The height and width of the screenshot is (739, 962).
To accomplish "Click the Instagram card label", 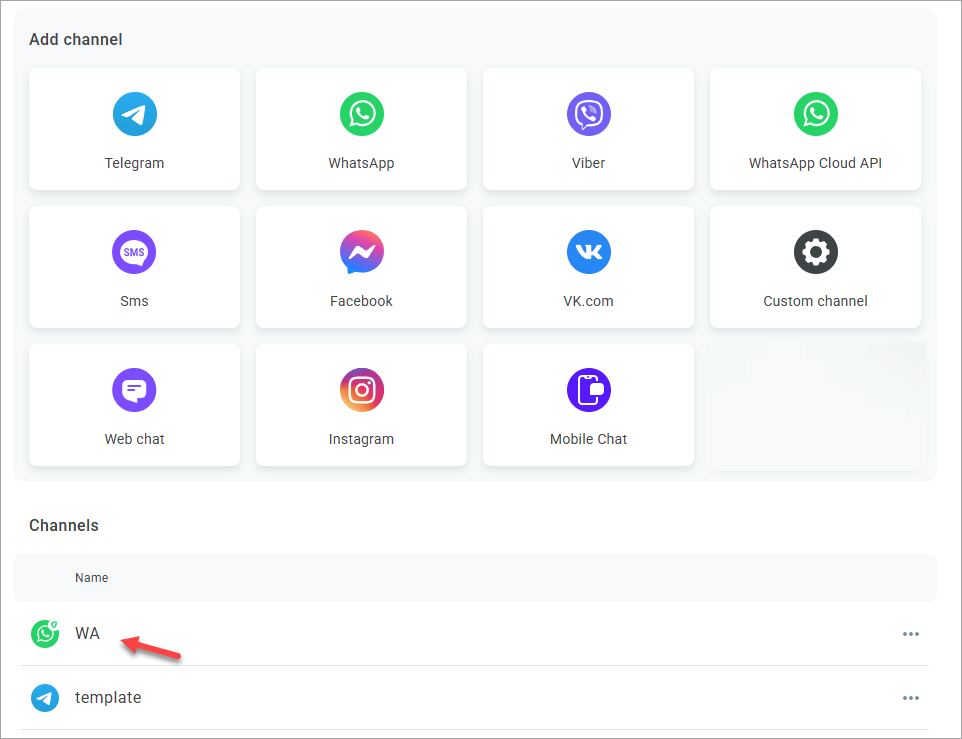I will tap(361, 440).
